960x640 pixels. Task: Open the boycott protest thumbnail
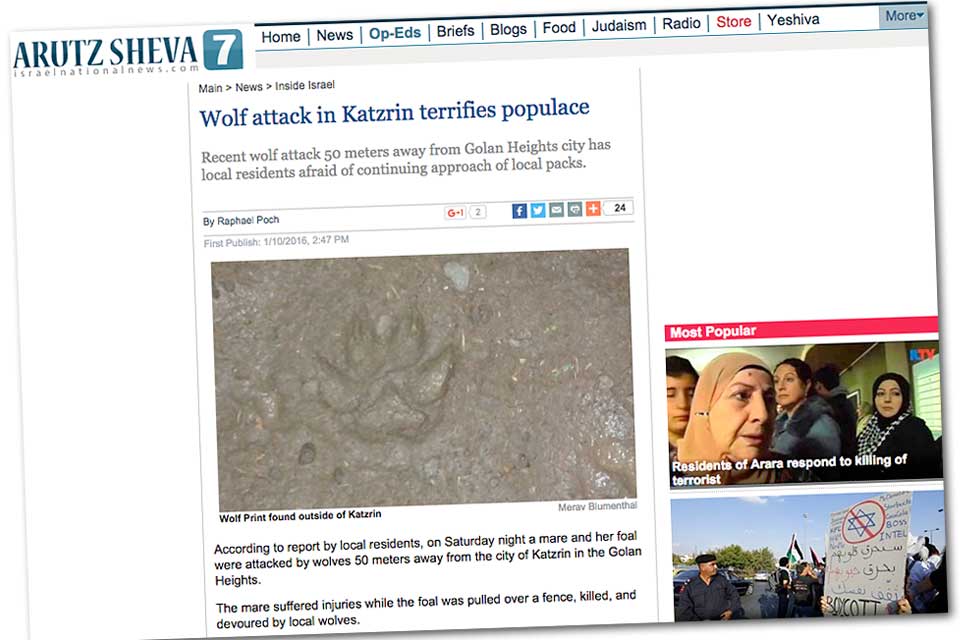pos(809,556)
